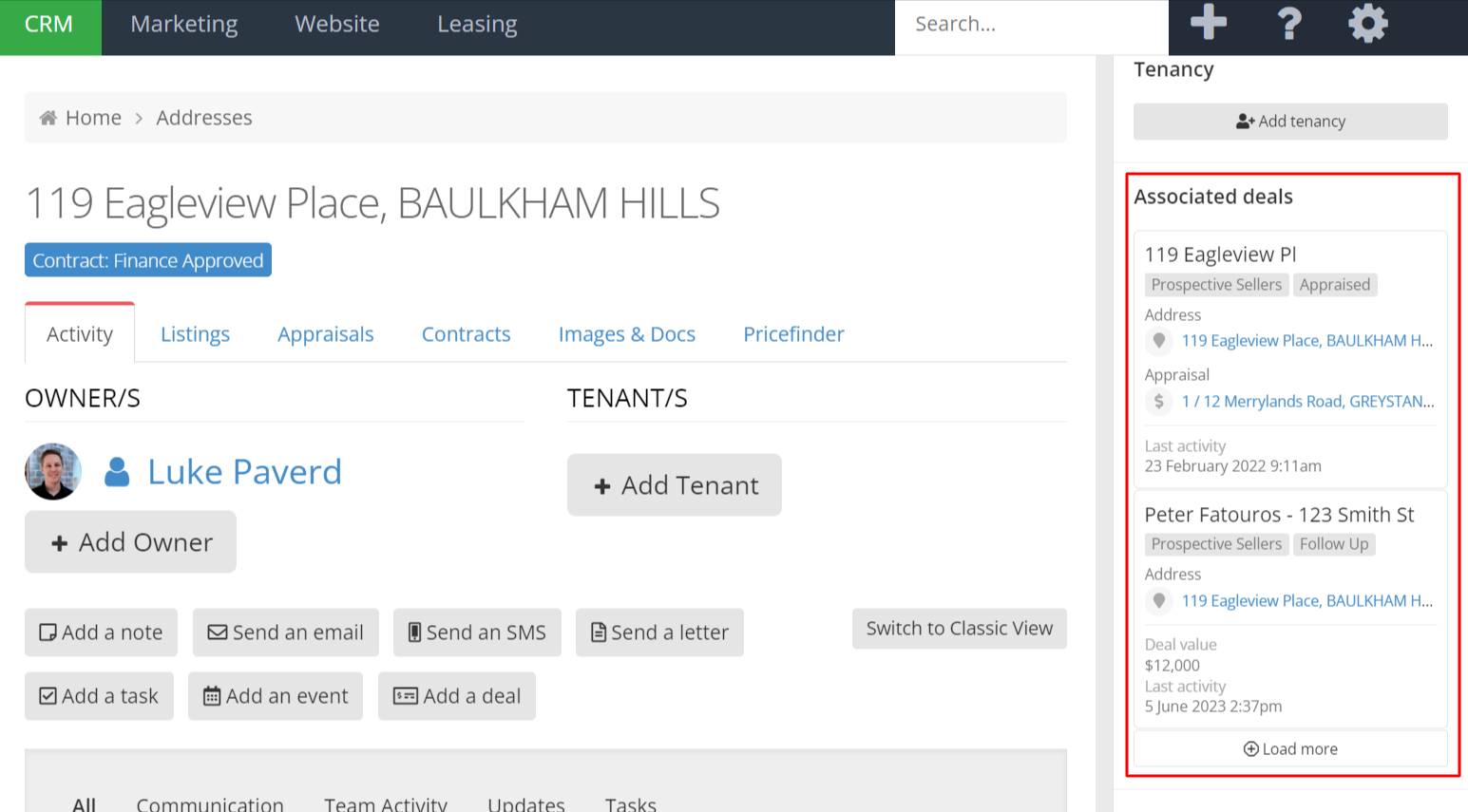Screen dimensions: 1468x812
Task: Open help via question mark icon
Action: 1288,23
